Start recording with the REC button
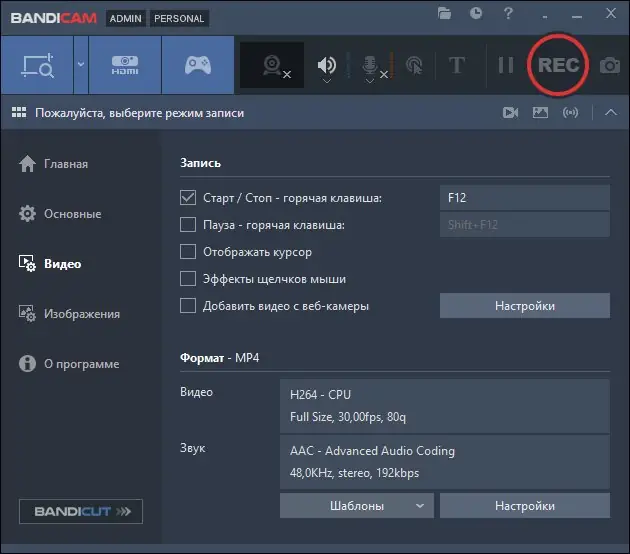 click(558, 65)
